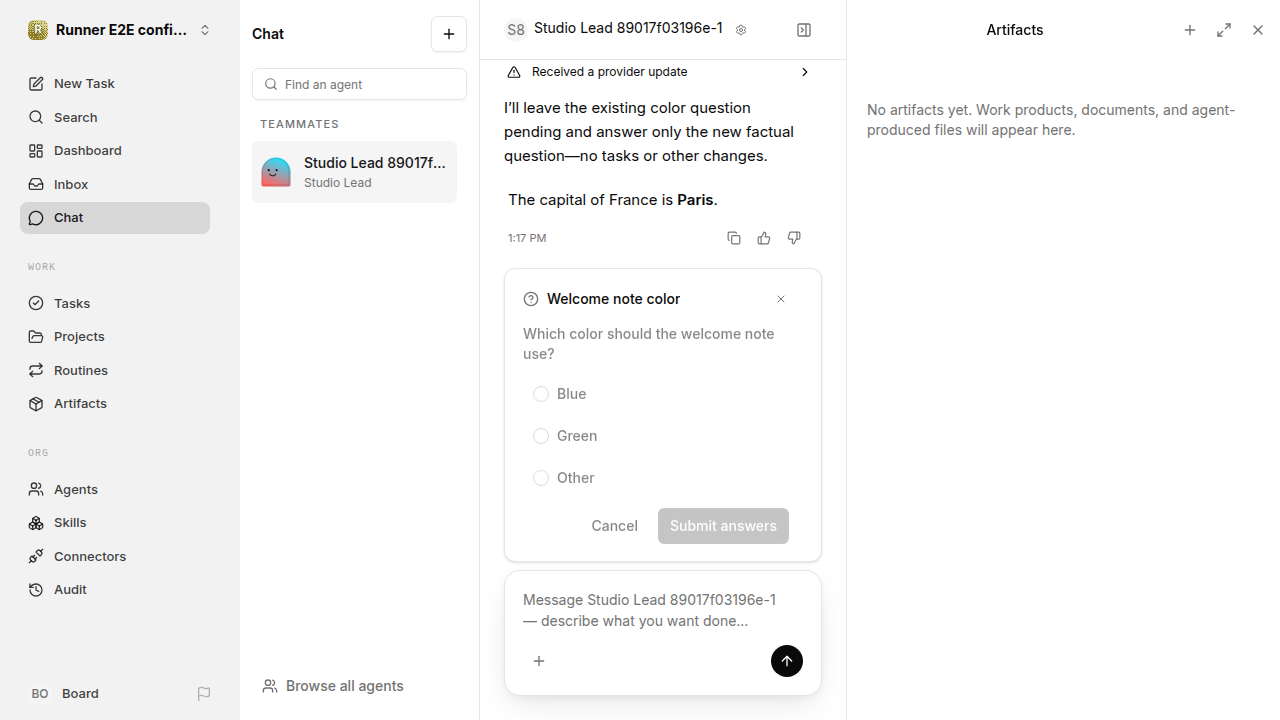The height and width of the screenshot is (720, 1280).
Task: Give thumbs up to the message
Action: pyautogui.click(x=764, y=238)
